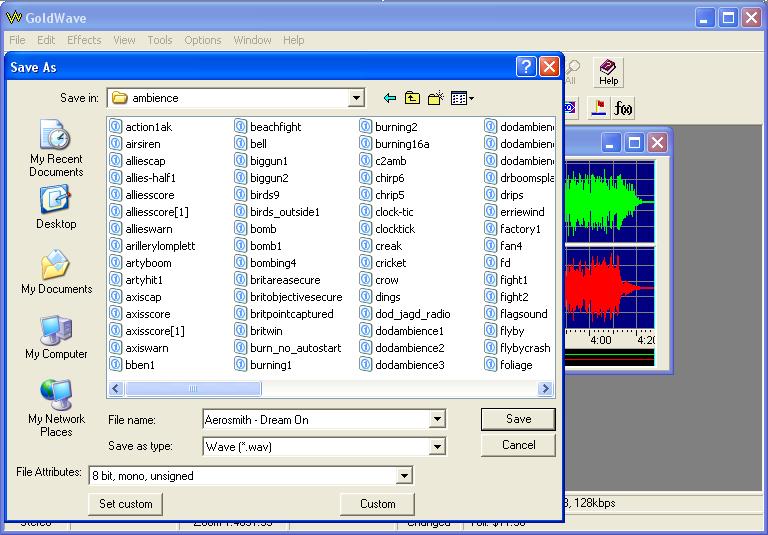The width and height of the screenshot is (768, 535).
Task: Open the File Attributes dropdown
Action: [x=404, y=476]
